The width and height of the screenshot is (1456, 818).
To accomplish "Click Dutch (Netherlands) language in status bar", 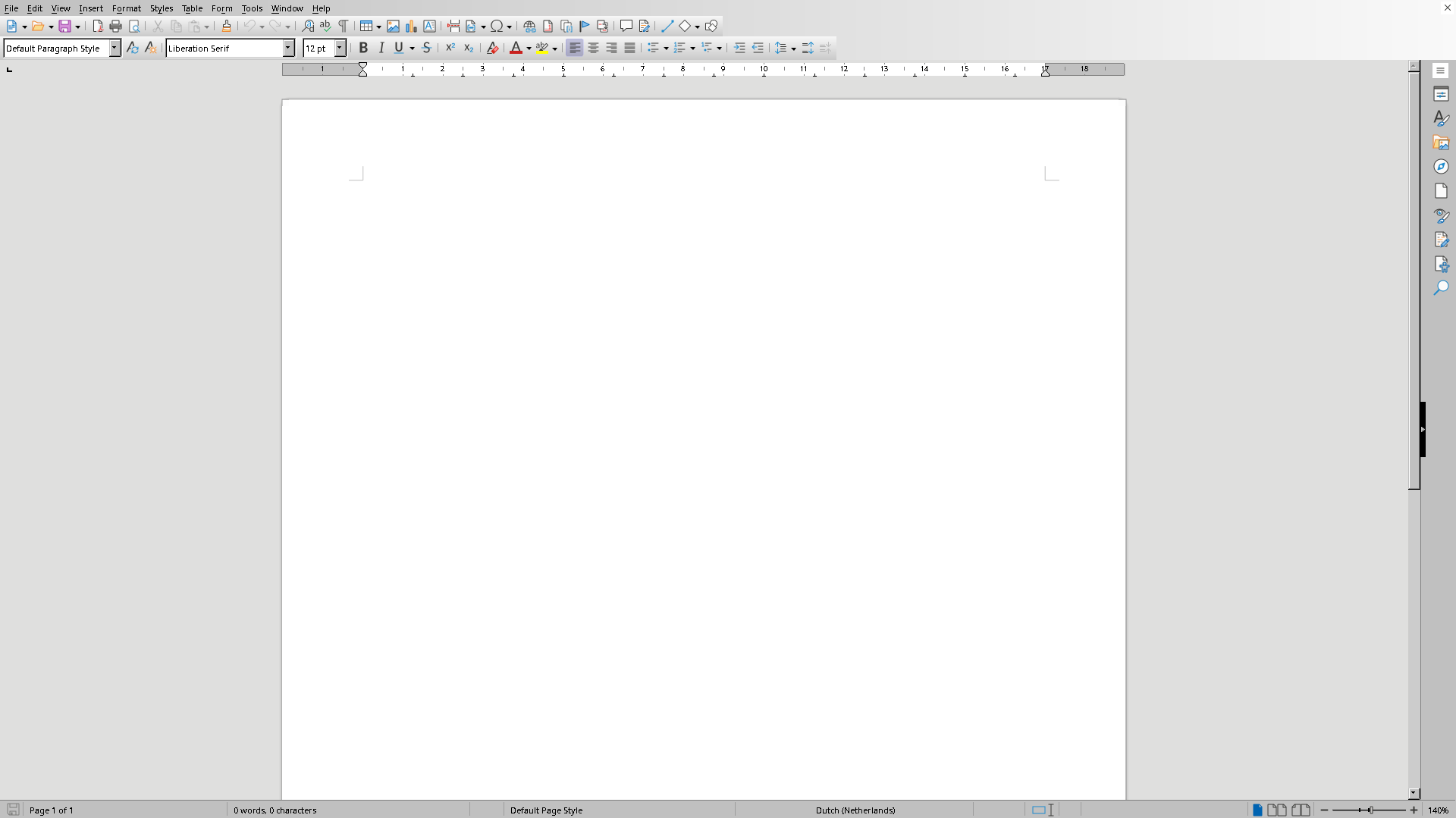I will click(855, 810).
